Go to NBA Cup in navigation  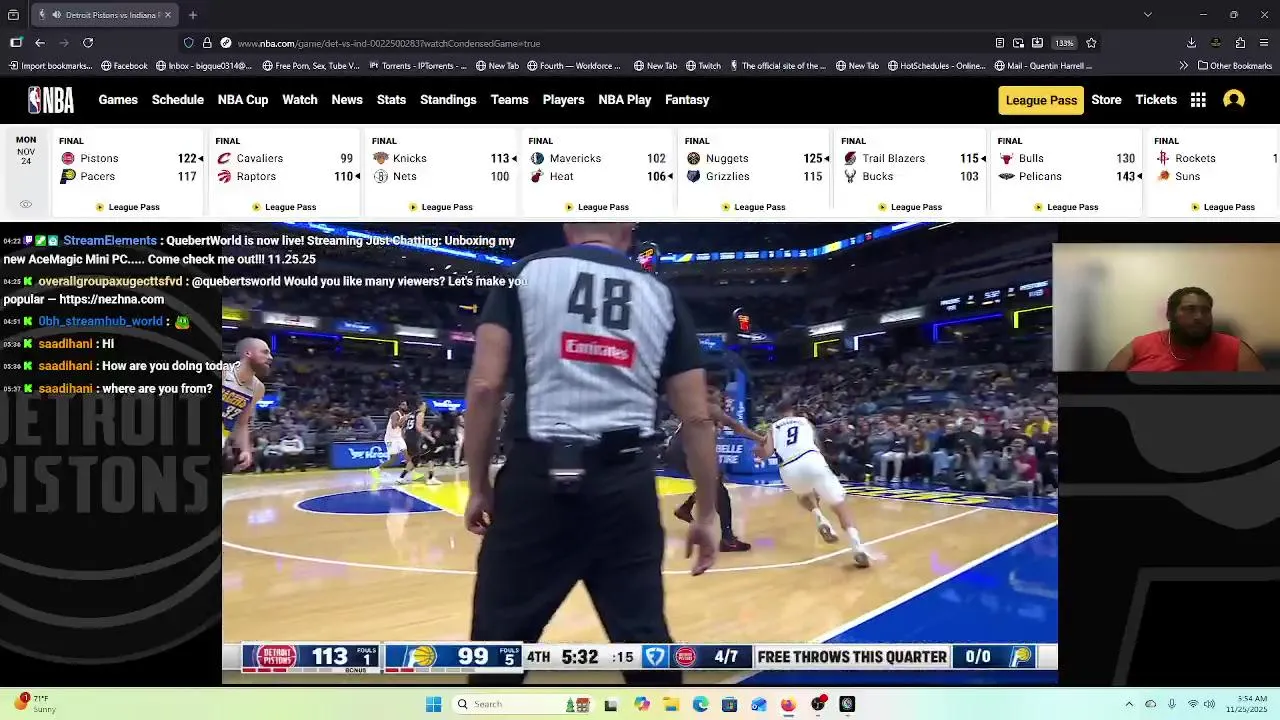243,100
